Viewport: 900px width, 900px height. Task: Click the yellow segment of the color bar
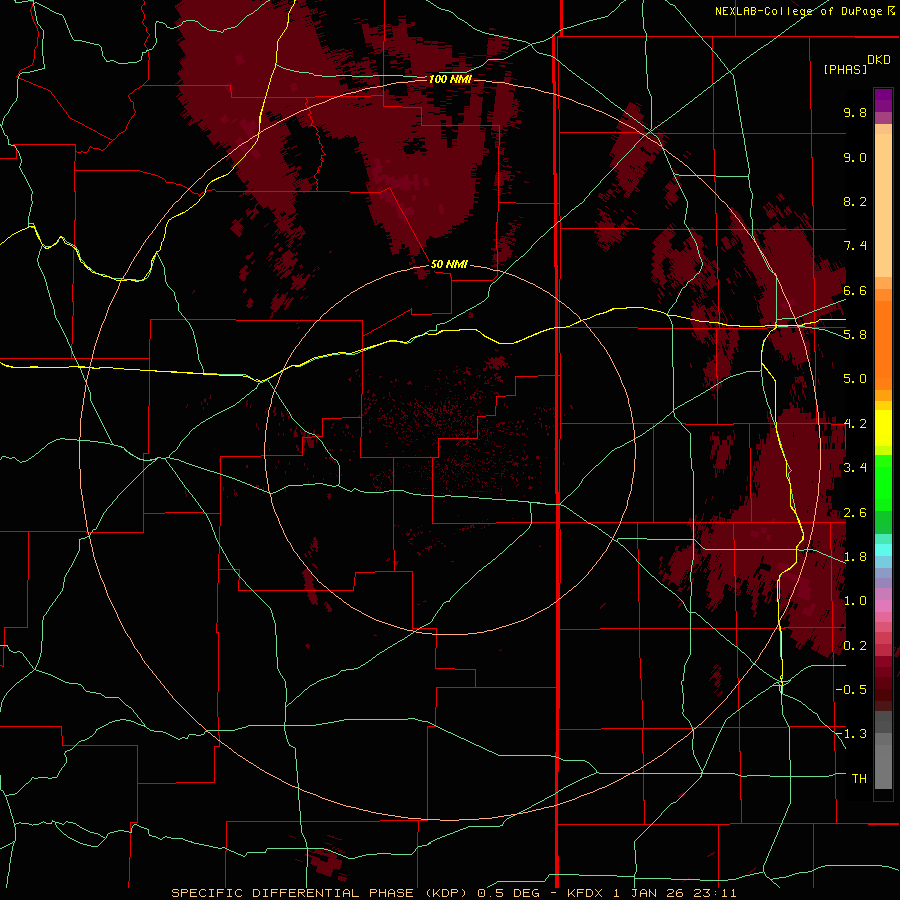point(883,428)
